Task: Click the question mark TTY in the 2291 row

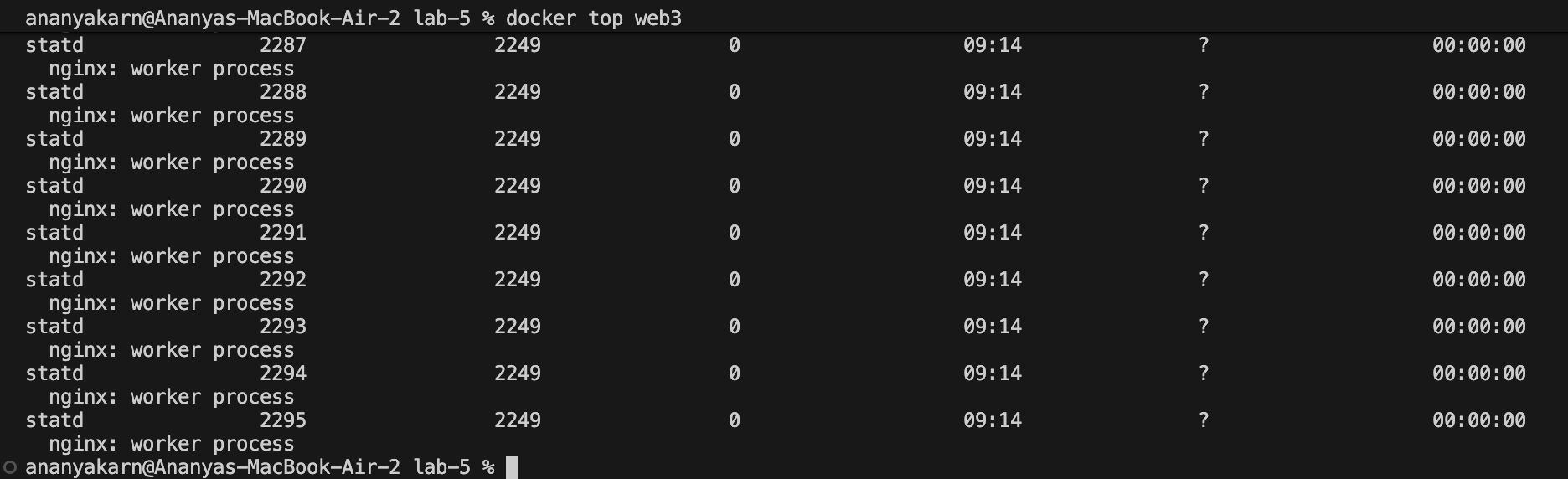Action: pyautogui.click(x=1203, y=233)
